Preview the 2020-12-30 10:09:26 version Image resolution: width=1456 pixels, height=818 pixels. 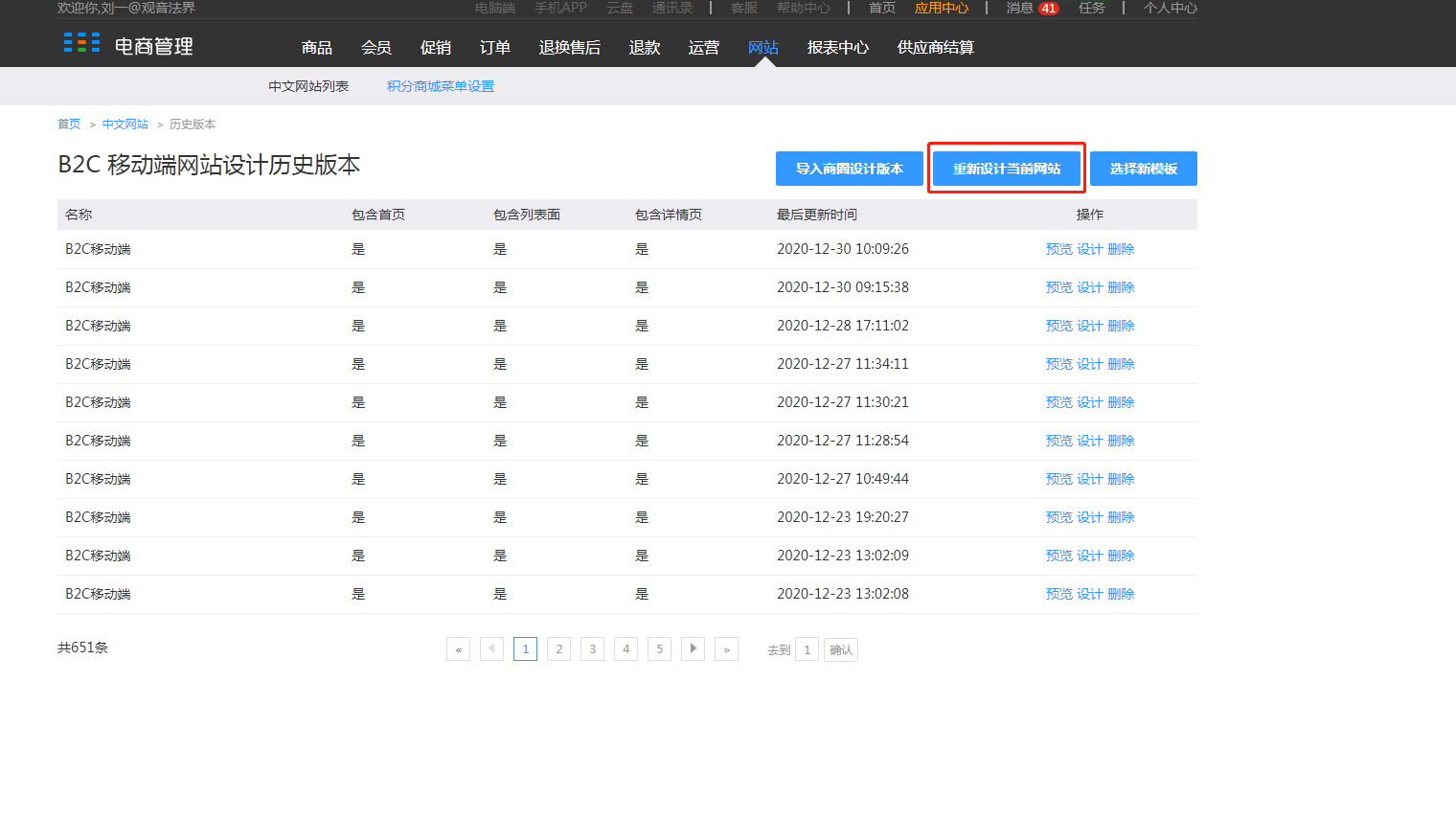pos(1059,249)
